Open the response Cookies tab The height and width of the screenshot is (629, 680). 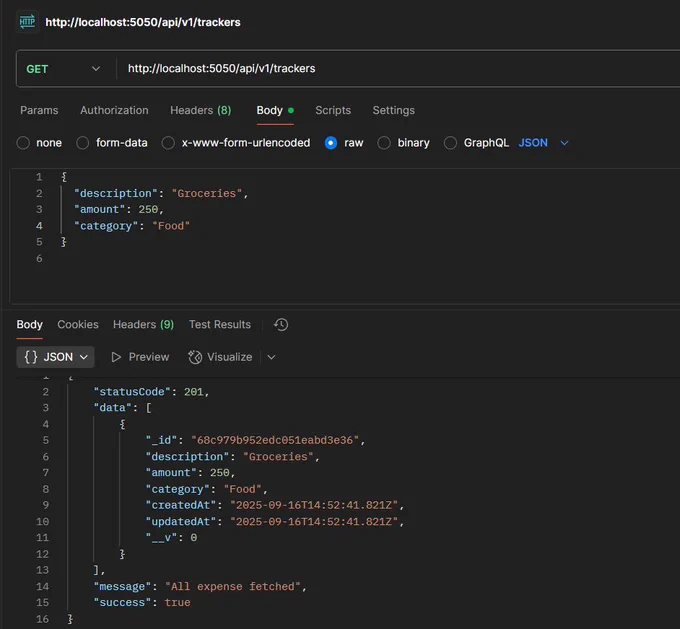(78, 324)
